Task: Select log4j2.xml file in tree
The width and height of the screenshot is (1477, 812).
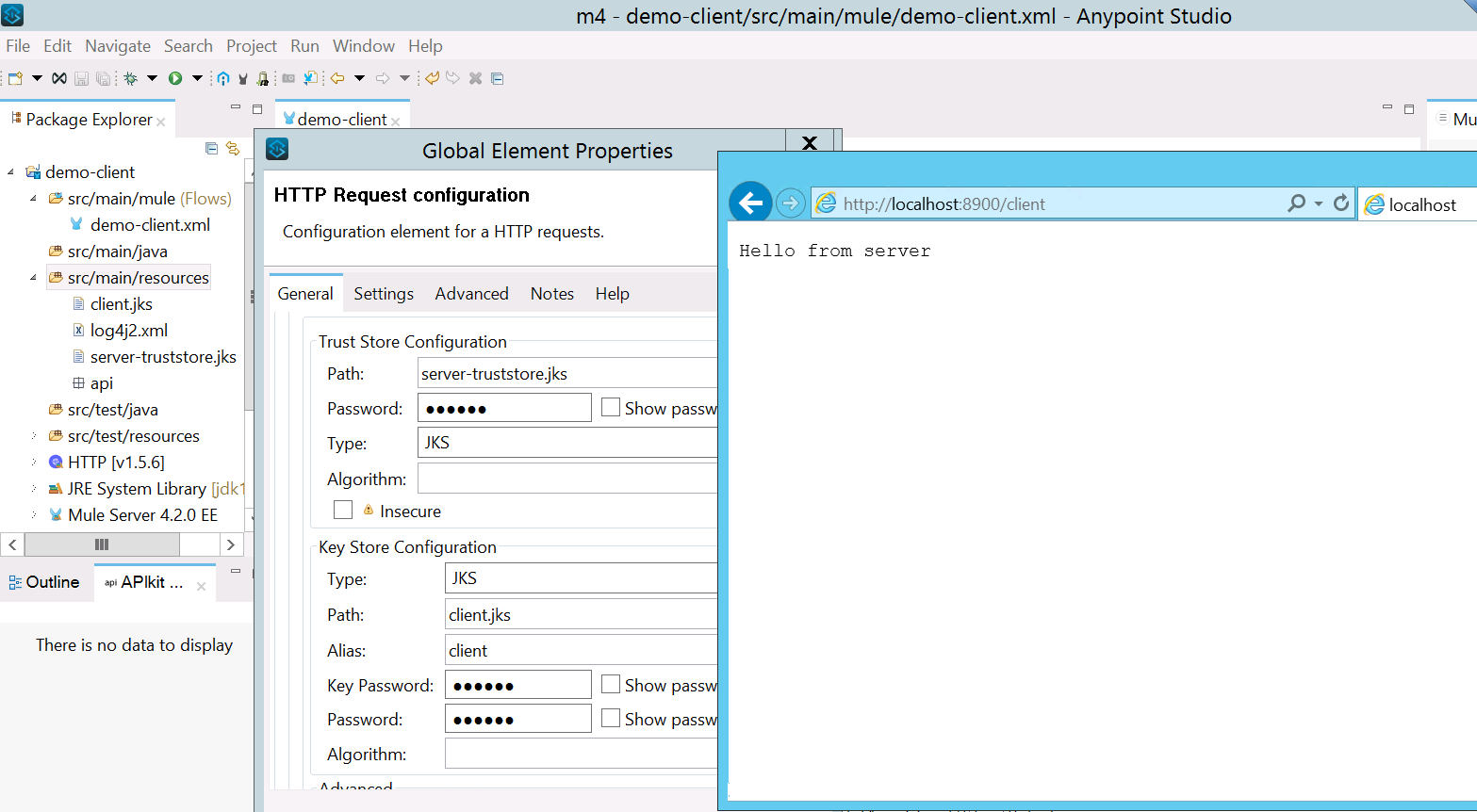Action: (x=129, y=331)
